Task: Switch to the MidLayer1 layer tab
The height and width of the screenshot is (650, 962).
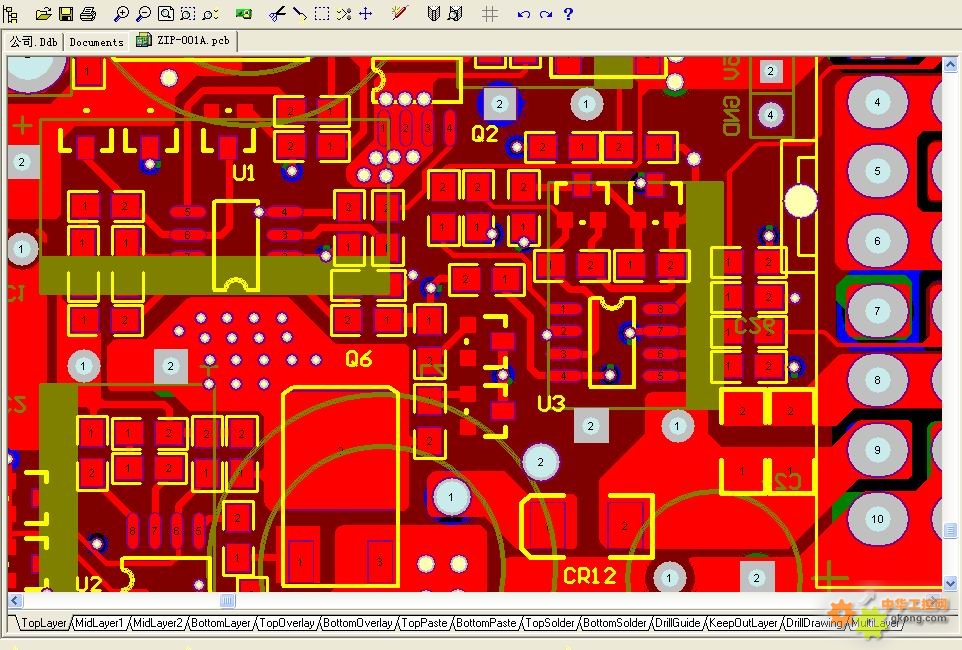Action: [99, 623]
